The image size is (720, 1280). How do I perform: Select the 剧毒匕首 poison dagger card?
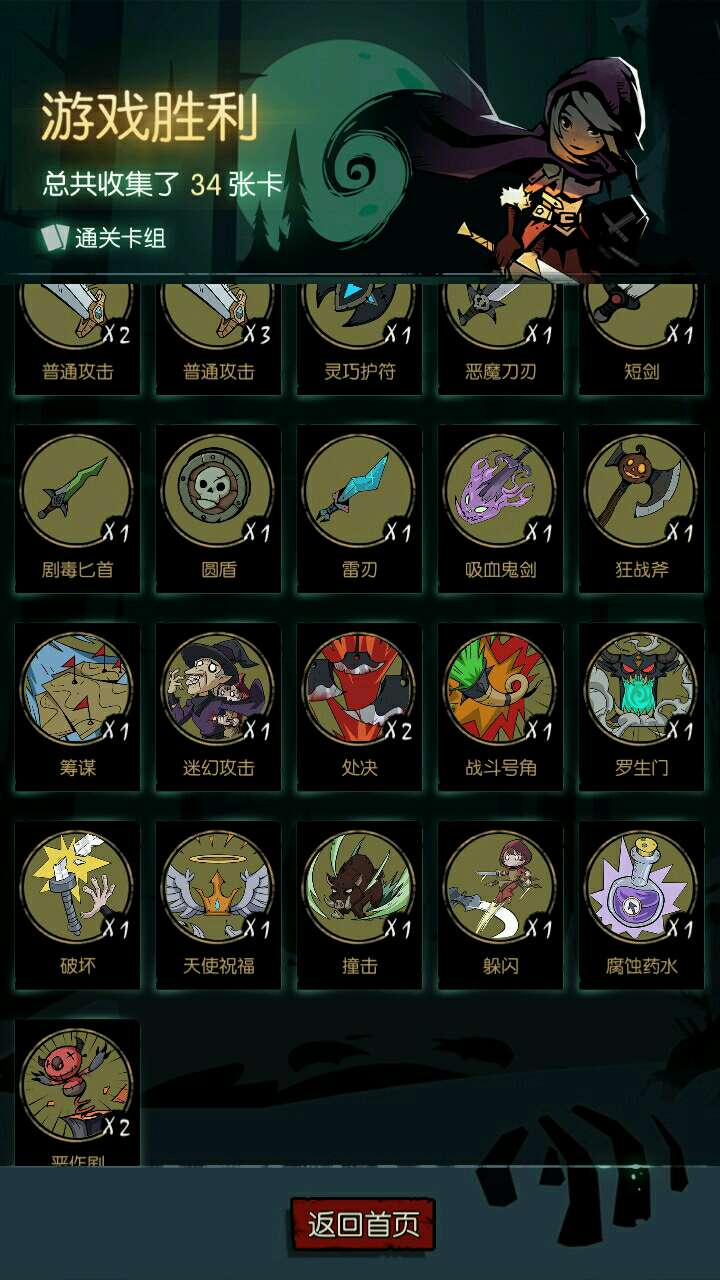coord(78,510)
